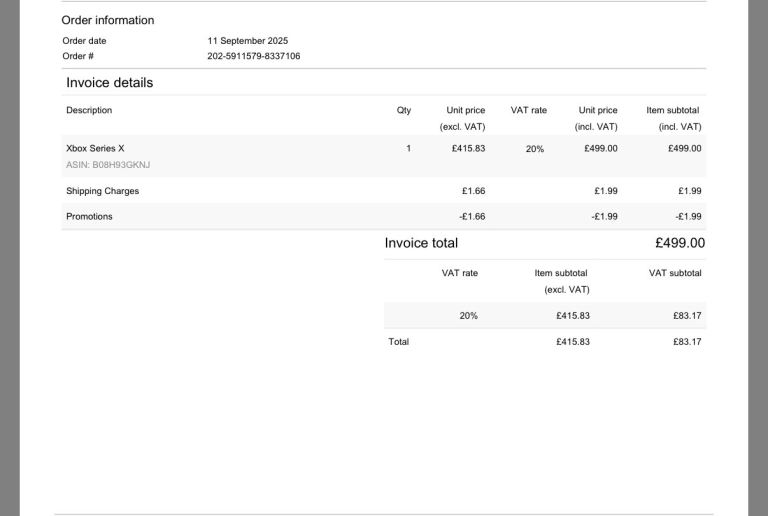Viewport: 768px width, 516px height.
Task: Click the Qty column header
Action: (x=404, y=110)
